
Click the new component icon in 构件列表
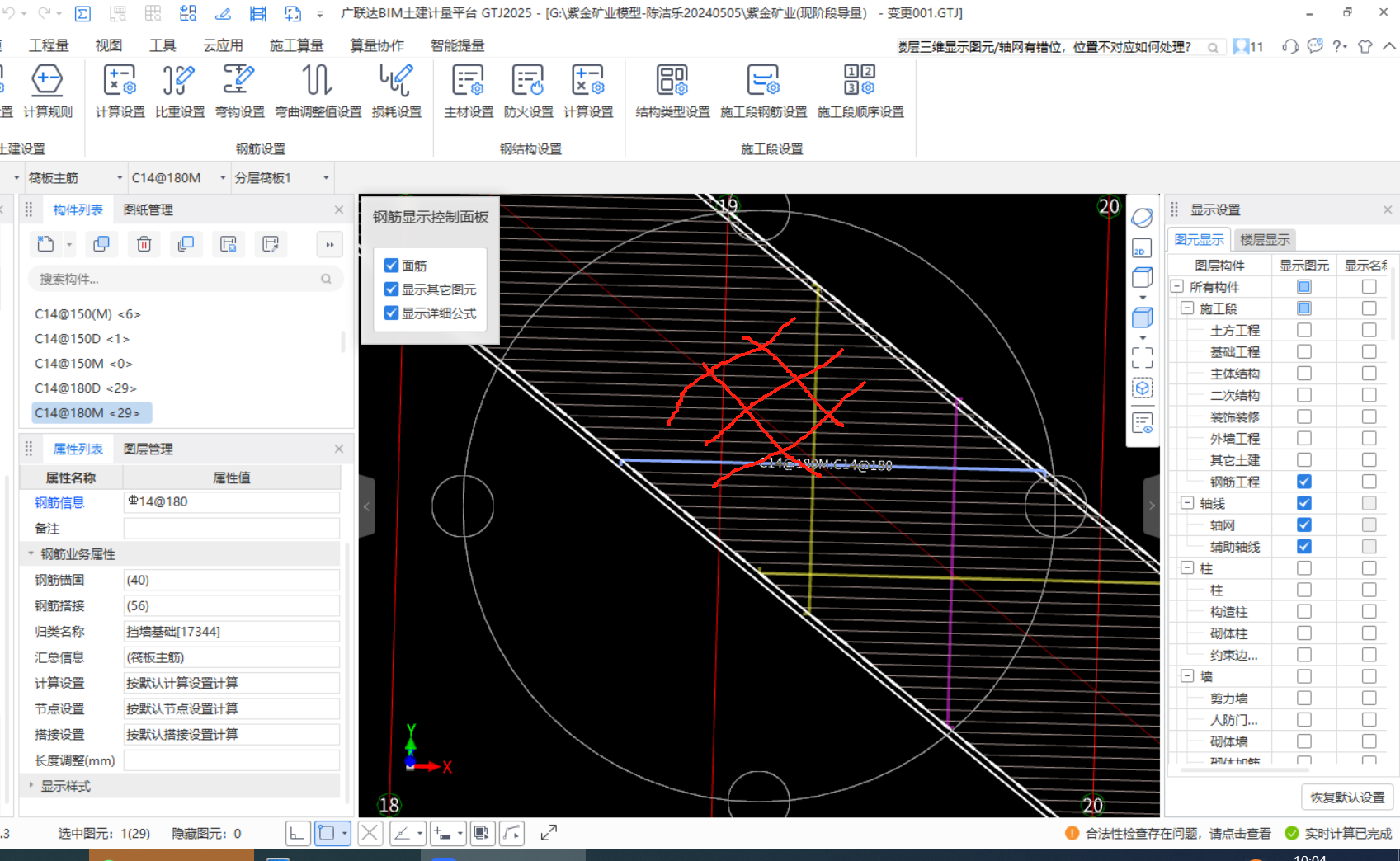45,244
